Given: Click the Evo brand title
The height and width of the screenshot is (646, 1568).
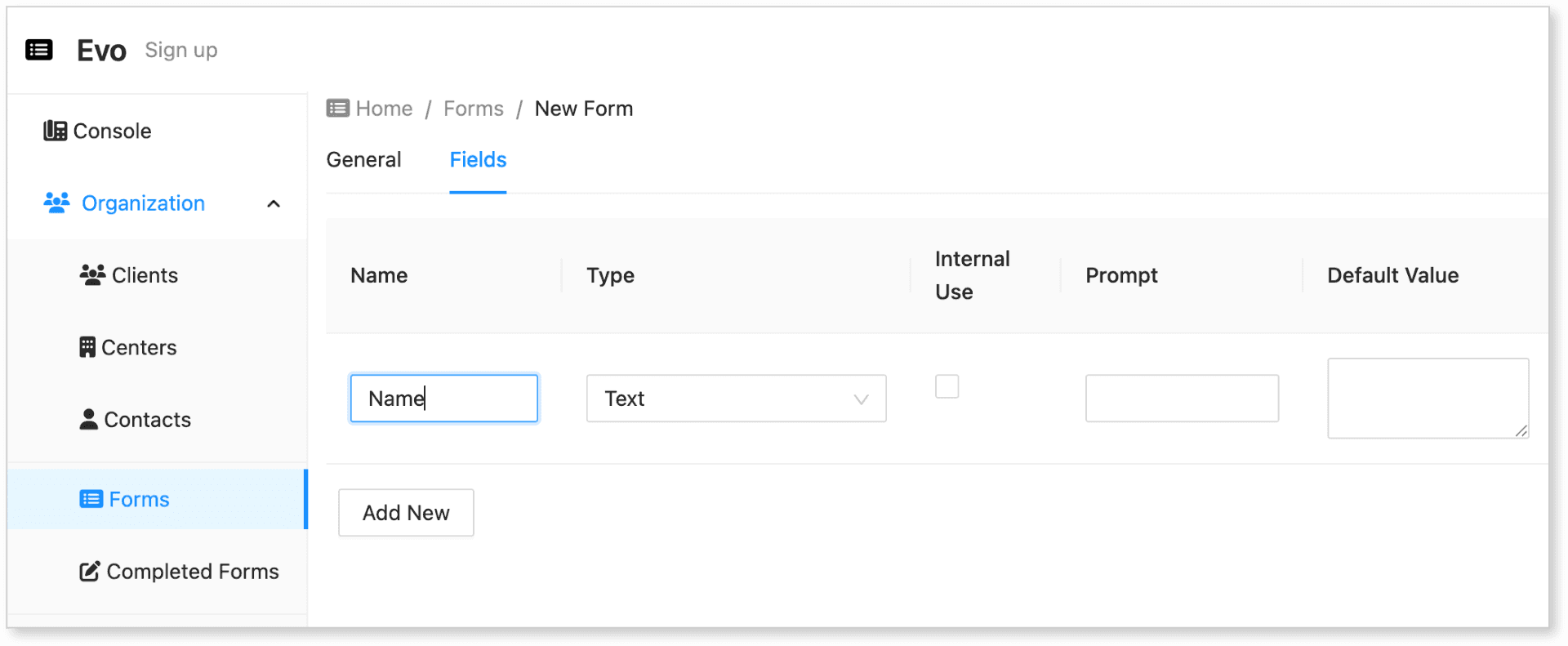Looking at the screenshot, I should point(101,51).
